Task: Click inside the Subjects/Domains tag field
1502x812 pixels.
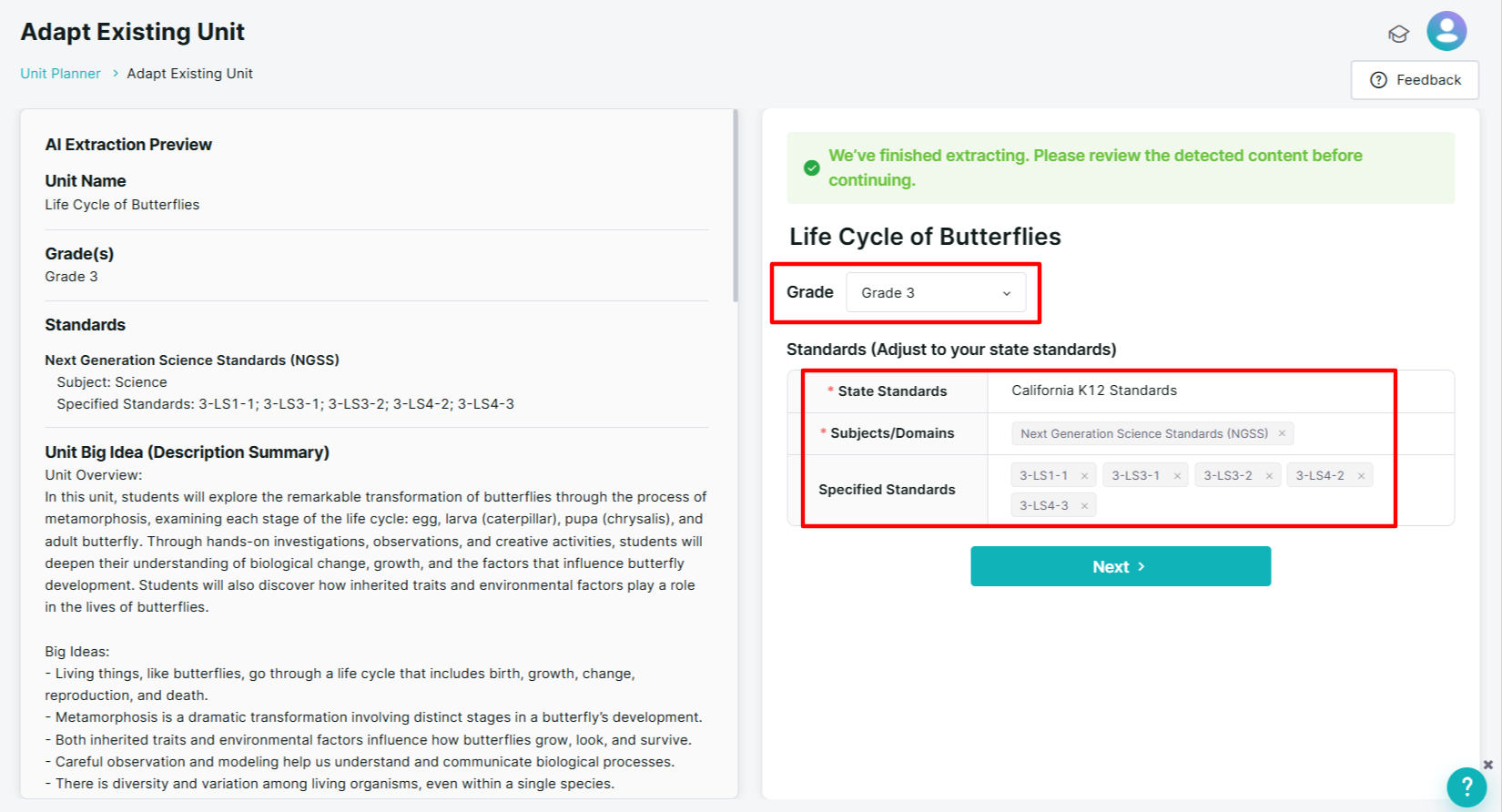Action: 1220,433
